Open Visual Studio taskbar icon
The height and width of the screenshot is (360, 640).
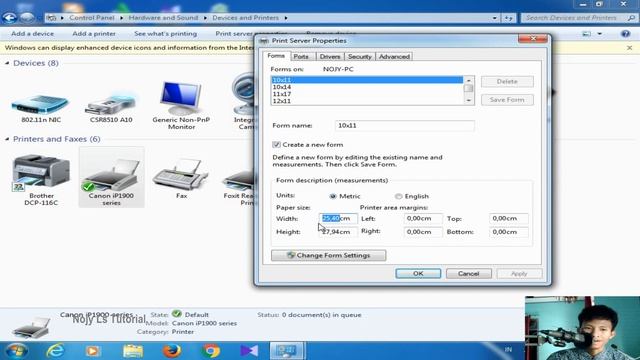pos(249,351)
